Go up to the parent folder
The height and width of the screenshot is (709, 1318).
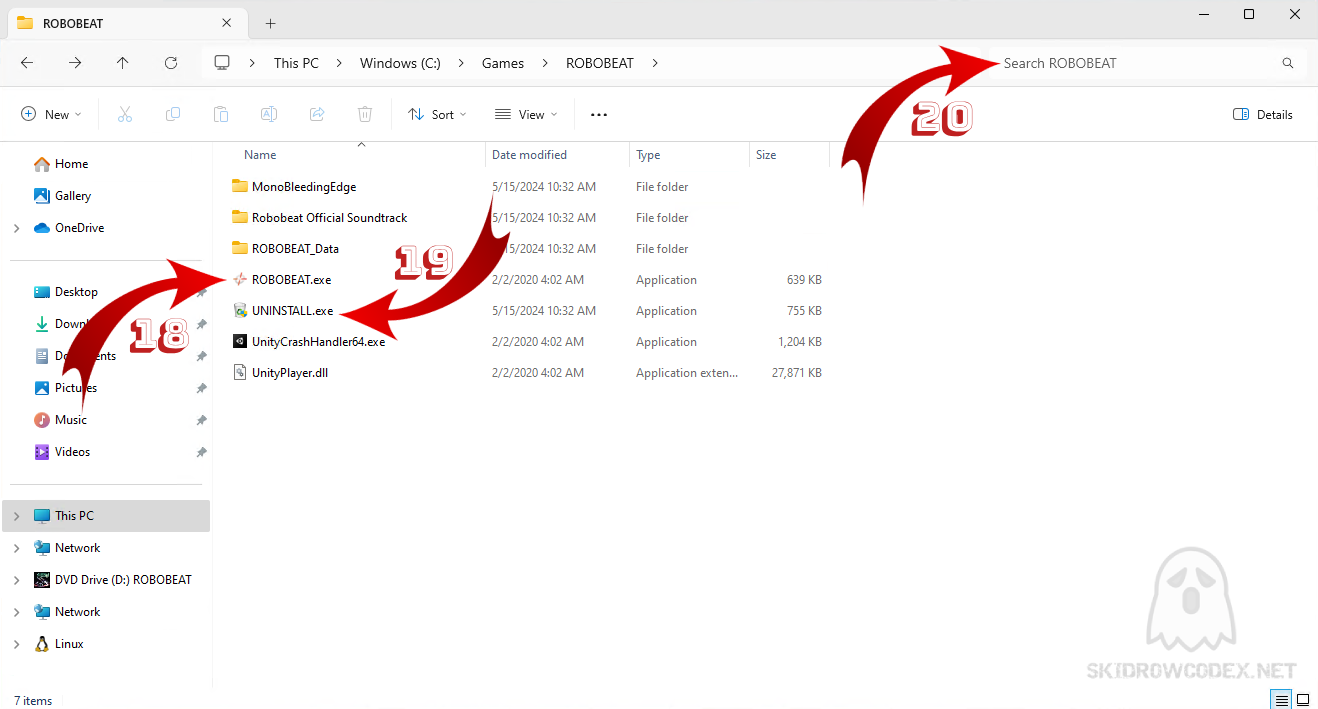pyautogui.click(x=123, y=63)
